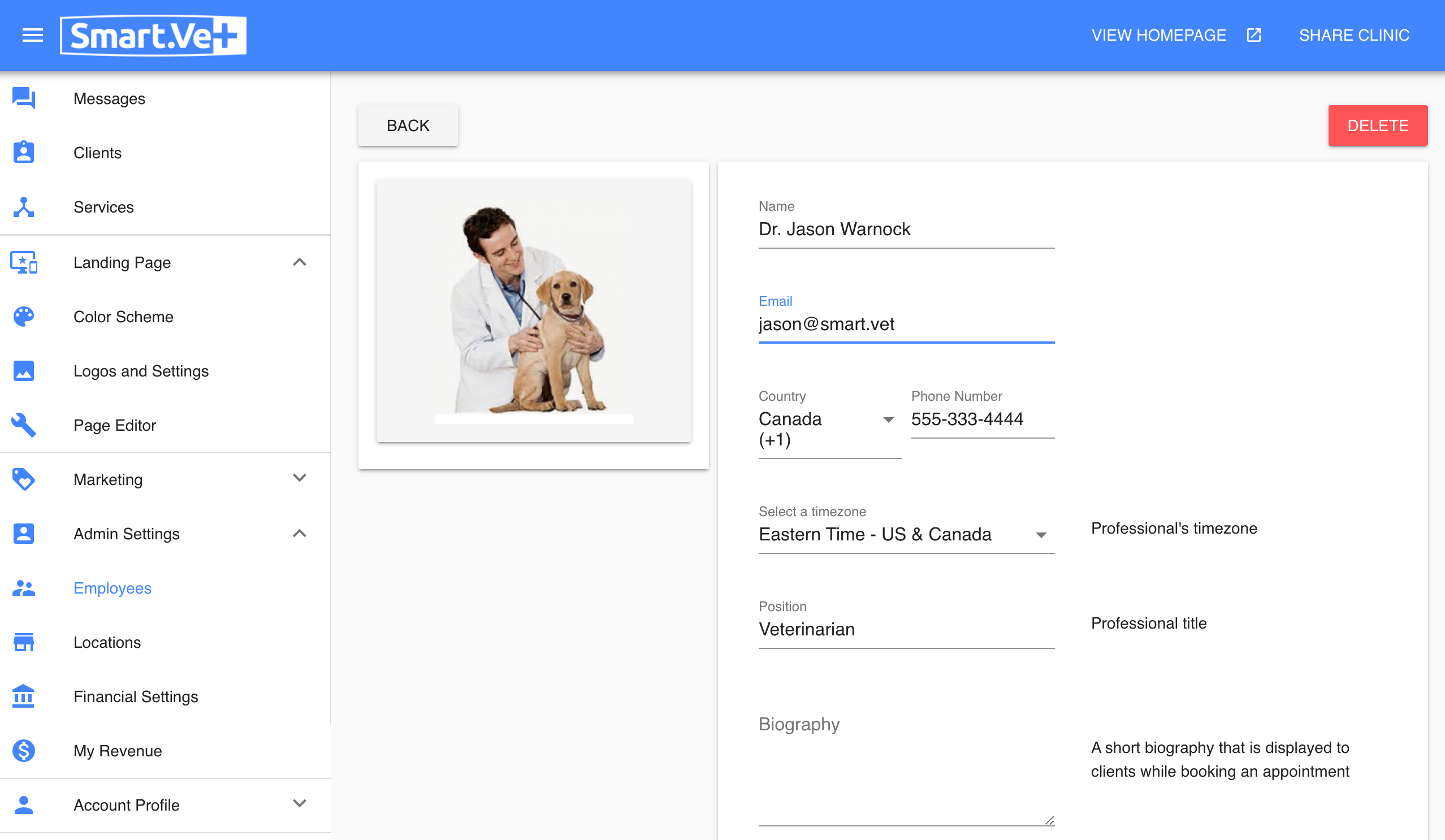Click the 'Professional's timezone' helper text

click(1174, 528)
